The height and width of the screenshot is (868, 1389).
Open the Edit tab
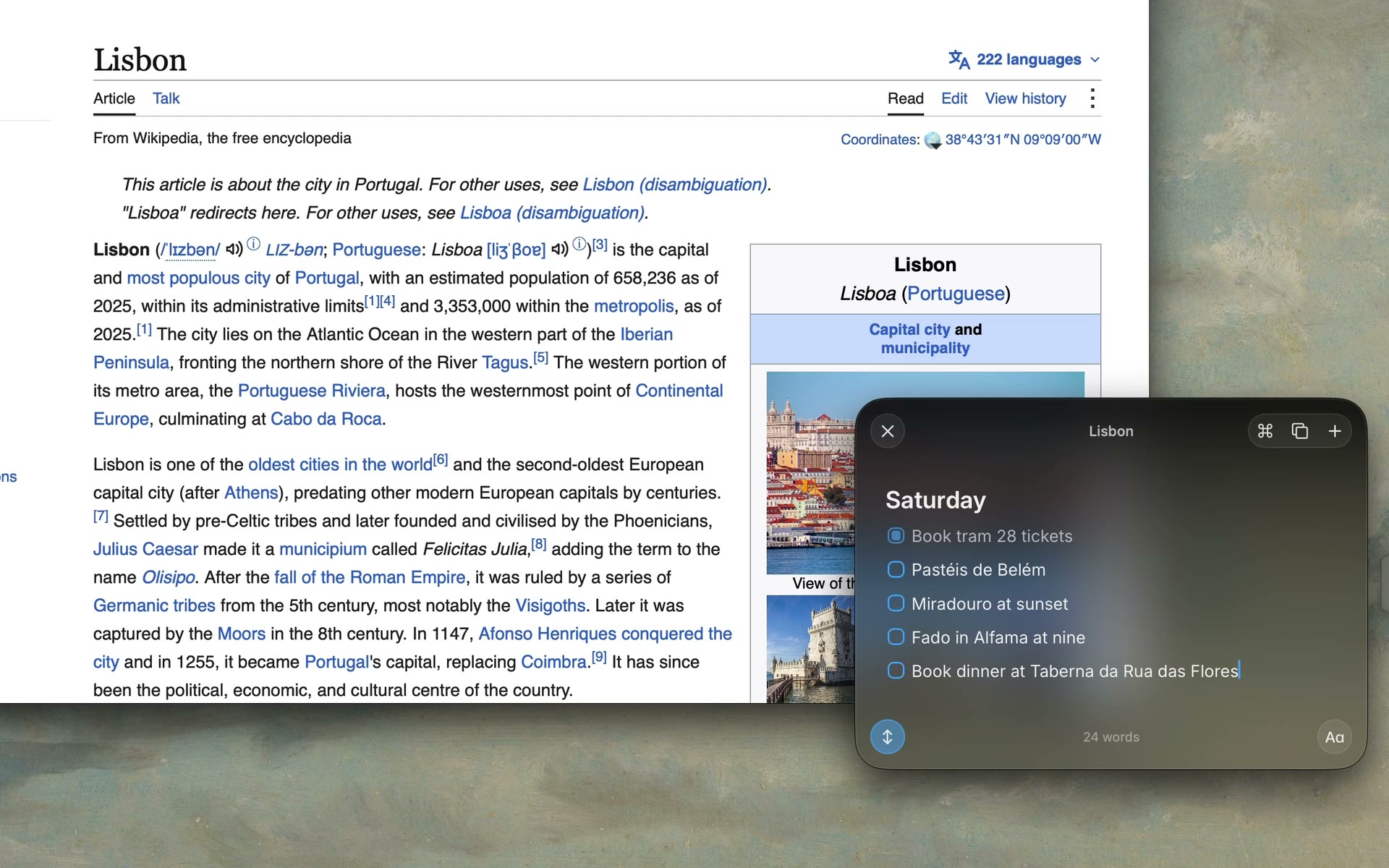point(954,98)
